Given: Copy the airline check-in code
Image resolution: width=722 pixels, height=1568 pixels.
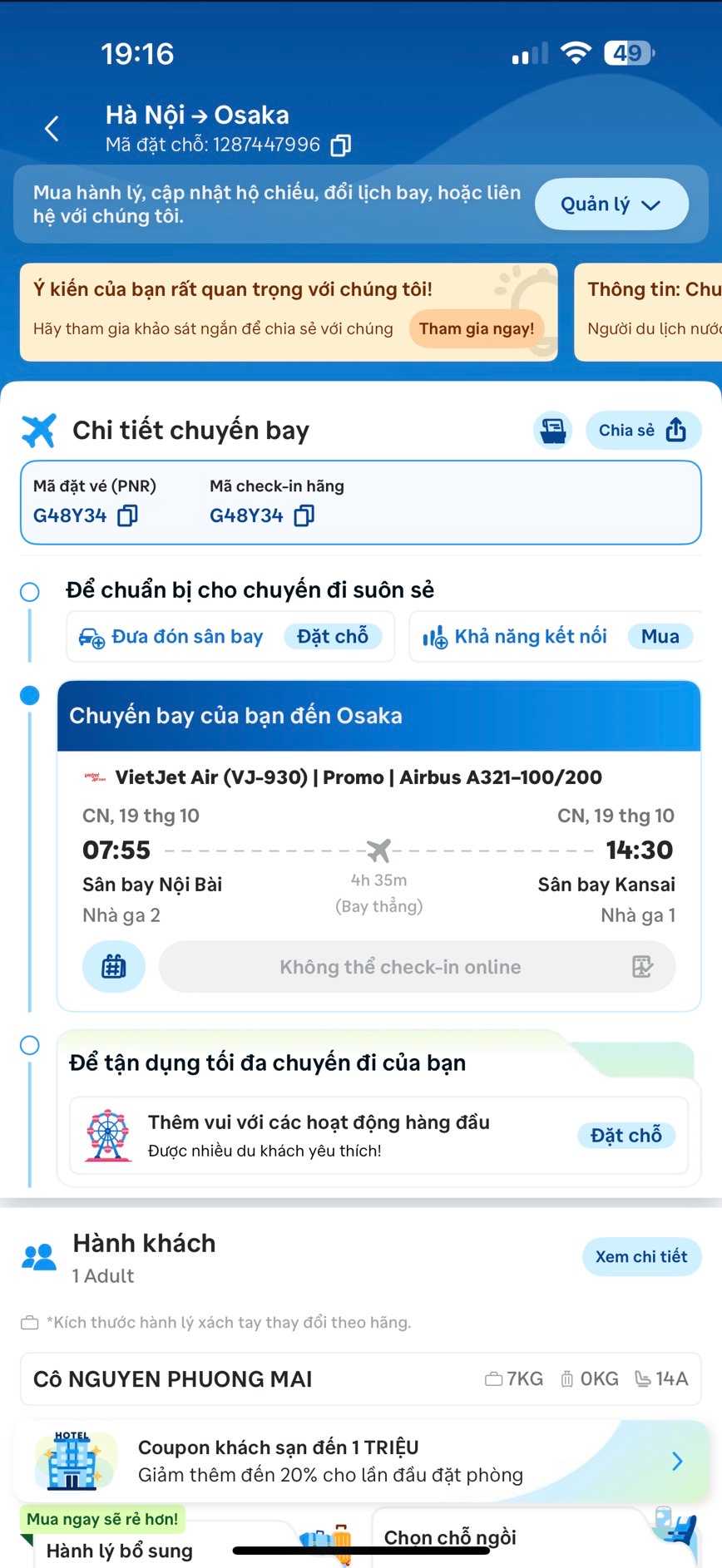Looking at the screenshot, I should click(304, 516).
